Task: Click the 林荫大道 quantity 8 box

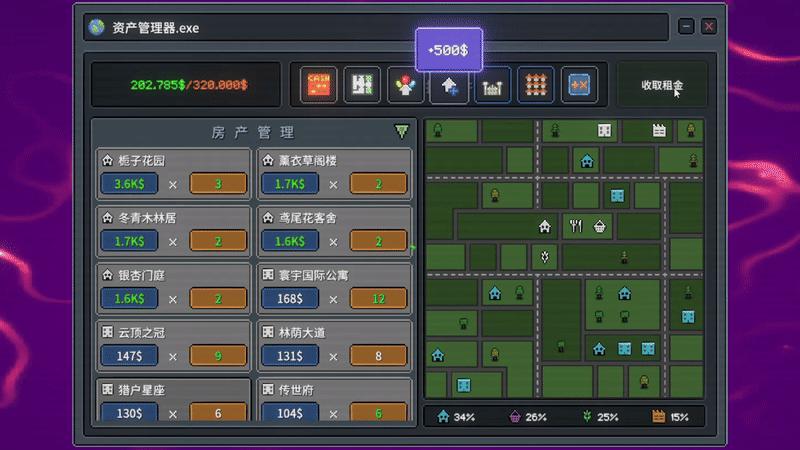Action: pyautogui.click(x=378, y=356)
